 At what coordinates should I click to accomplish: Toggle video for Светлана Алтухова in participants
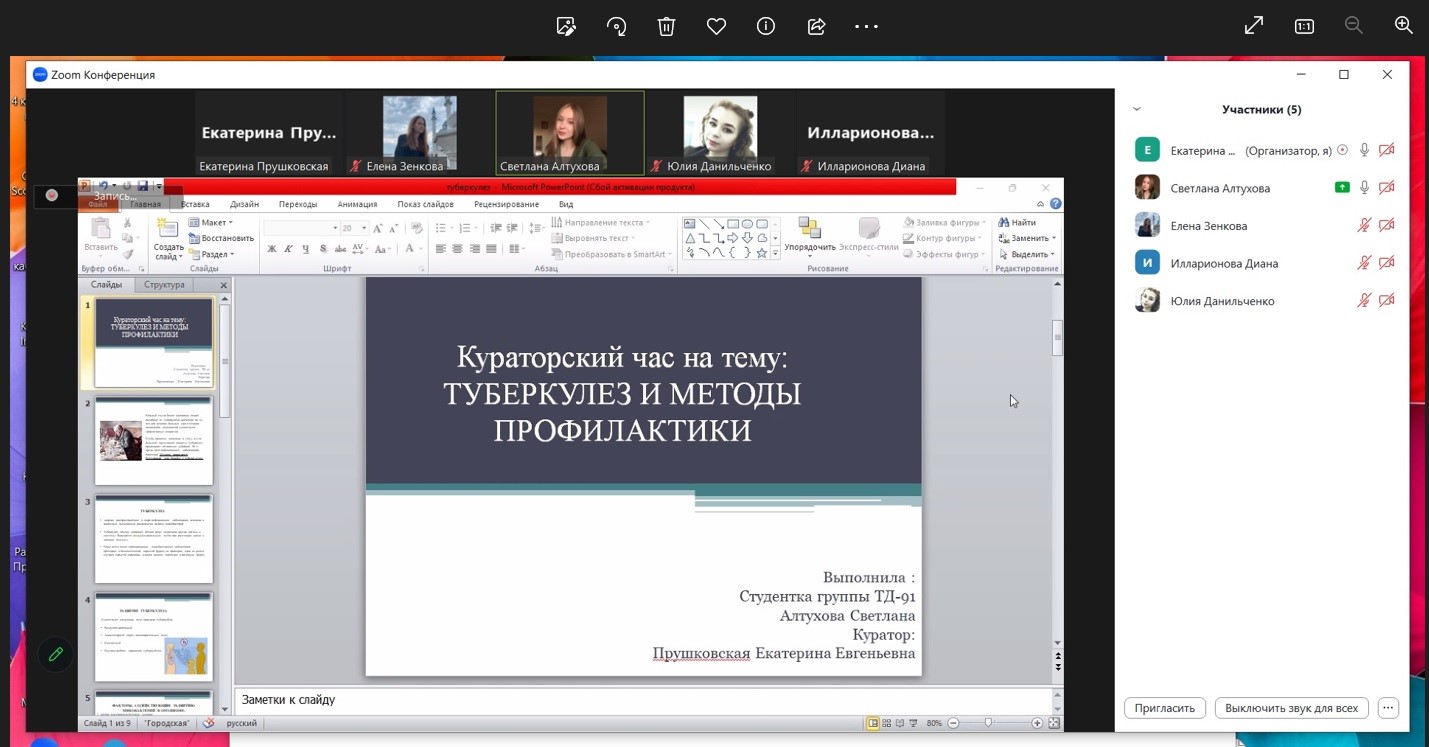(x=1386, y=188)
